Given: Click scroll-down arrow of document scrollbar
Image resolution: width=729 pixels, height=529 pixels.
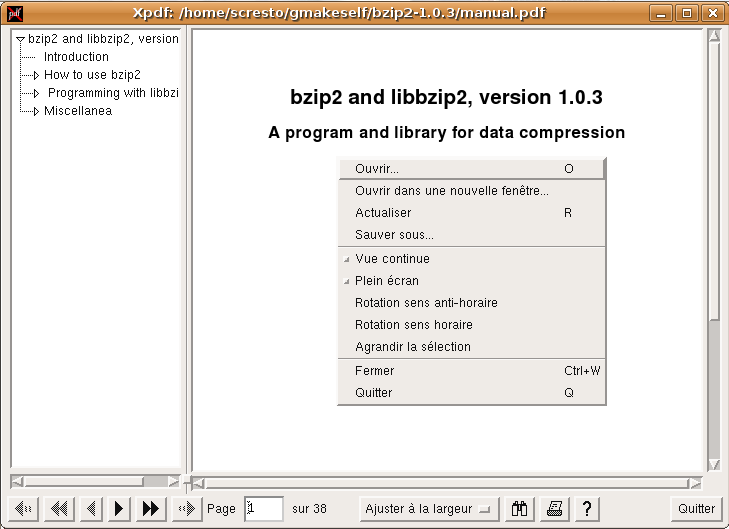Looking at the screenshot, I should tap(715, 464).
